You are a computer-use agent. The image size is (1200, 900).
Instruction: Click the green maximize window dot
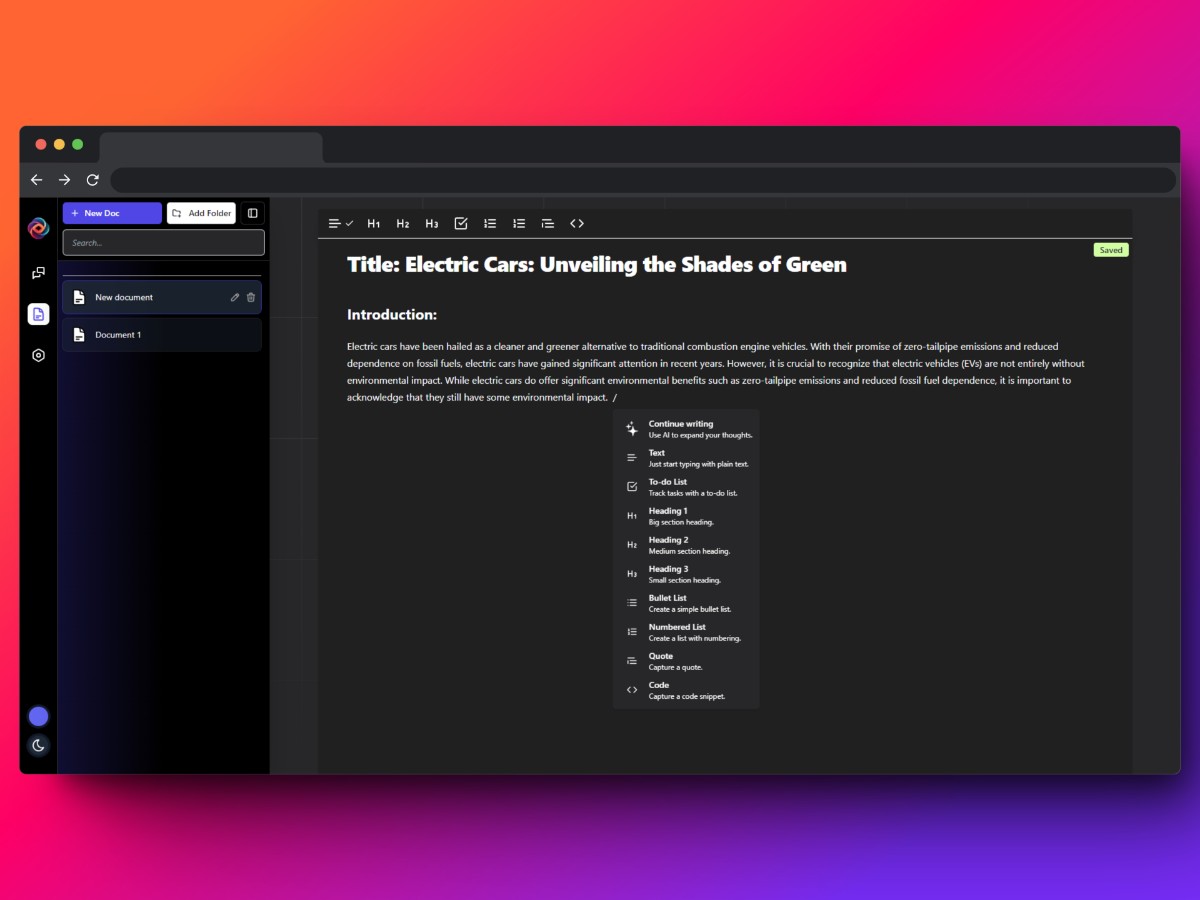(77, 145)
